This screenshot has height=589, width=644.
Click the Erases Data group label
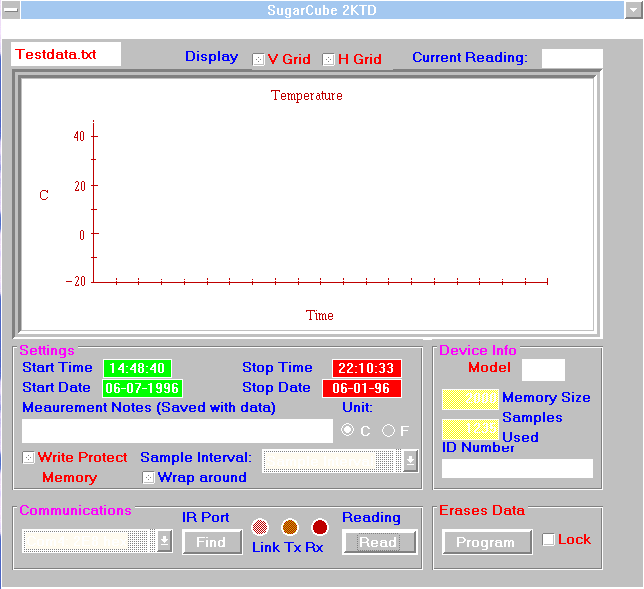pyautogui.click(x=482, y=511)
